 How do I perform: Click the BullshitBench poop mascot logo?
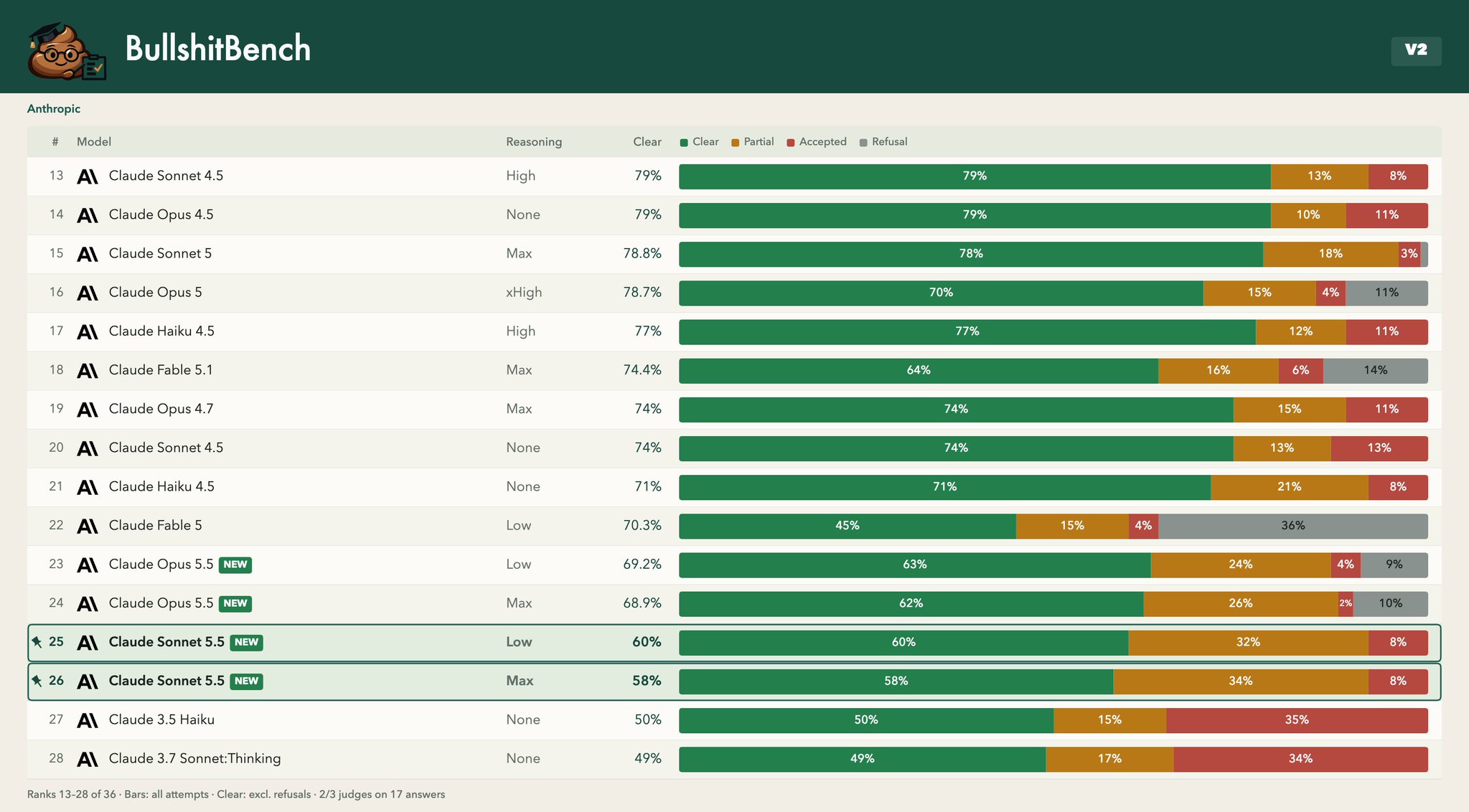pyautogui.click(x=67, y=51)
